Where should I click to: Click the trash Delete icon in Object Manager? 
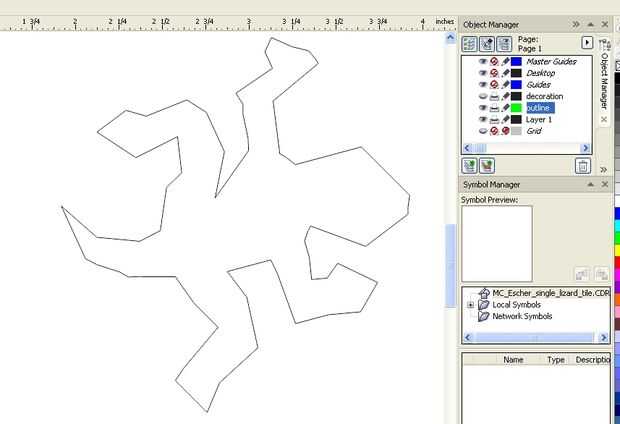[582, 166]
